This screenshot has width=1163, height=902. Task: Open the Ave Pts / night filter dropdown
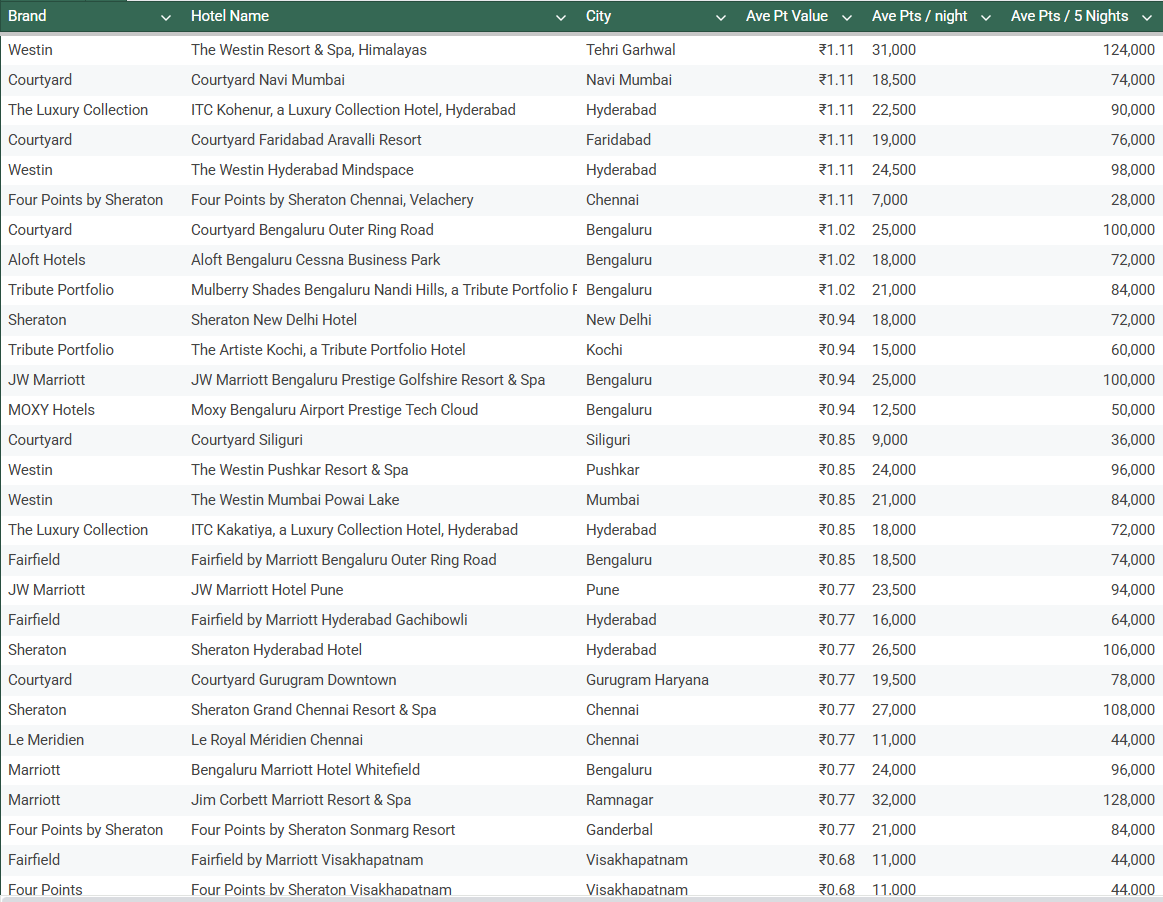pyautogui.click(x=986, y=17)
